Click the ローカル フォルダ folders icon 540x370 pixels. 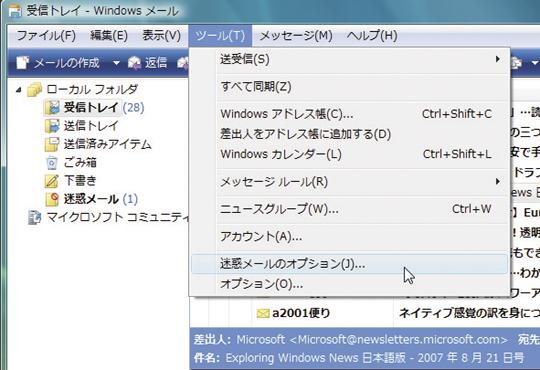point(34,90)
